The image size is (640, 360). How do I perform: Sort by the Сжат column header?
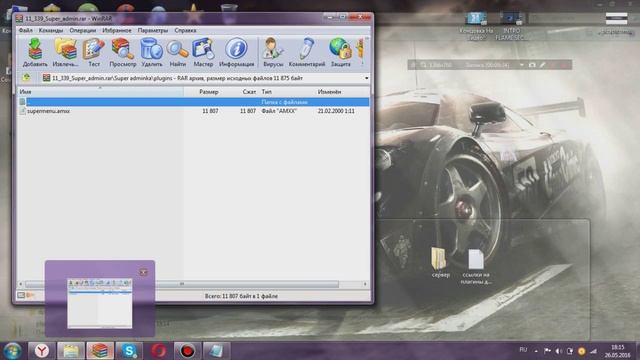pos(249,92)
